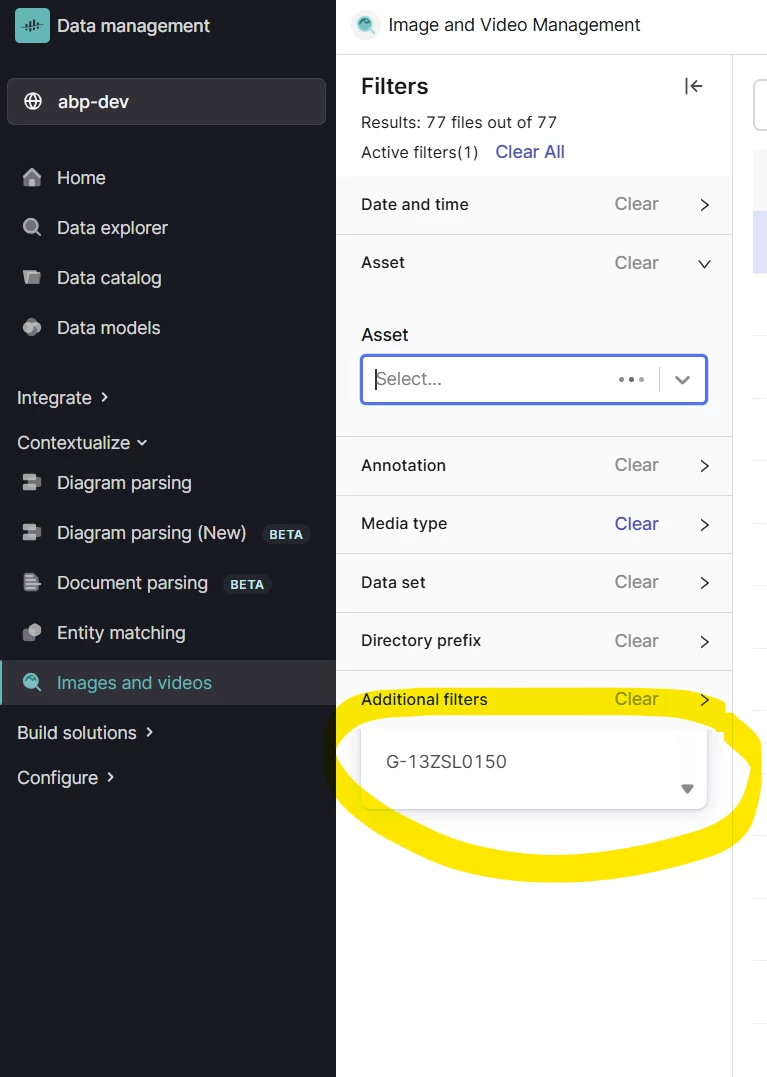Expand the Integrate menu section
The height and width of the screenshot is (1077, 767).
click(62, 398)
